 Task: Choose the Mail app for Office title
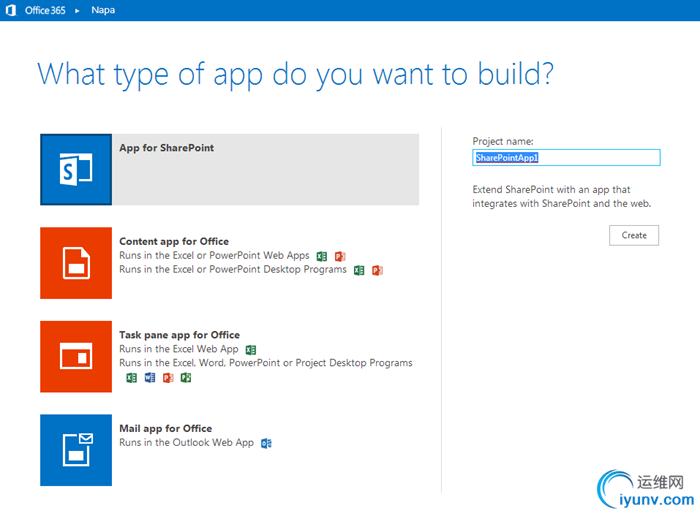click(x=166, y=429)
